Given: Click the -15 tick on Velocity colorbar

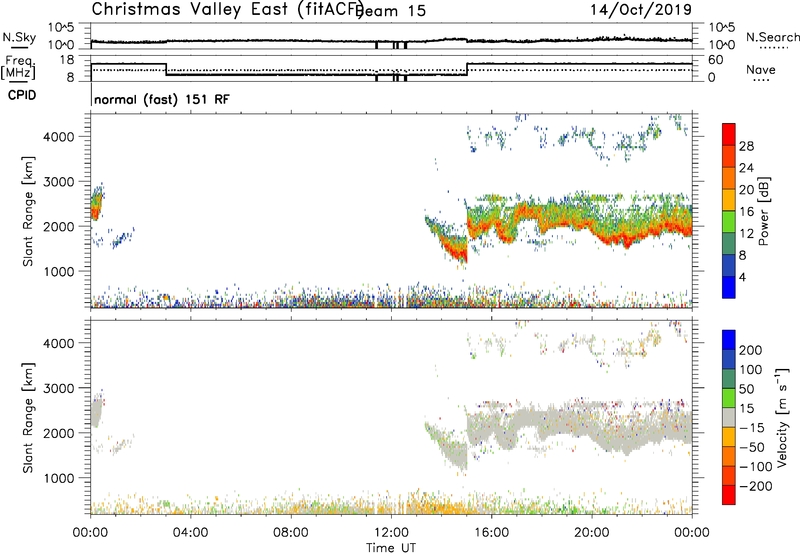Looking at the screenshot, I should coord(752,427).
